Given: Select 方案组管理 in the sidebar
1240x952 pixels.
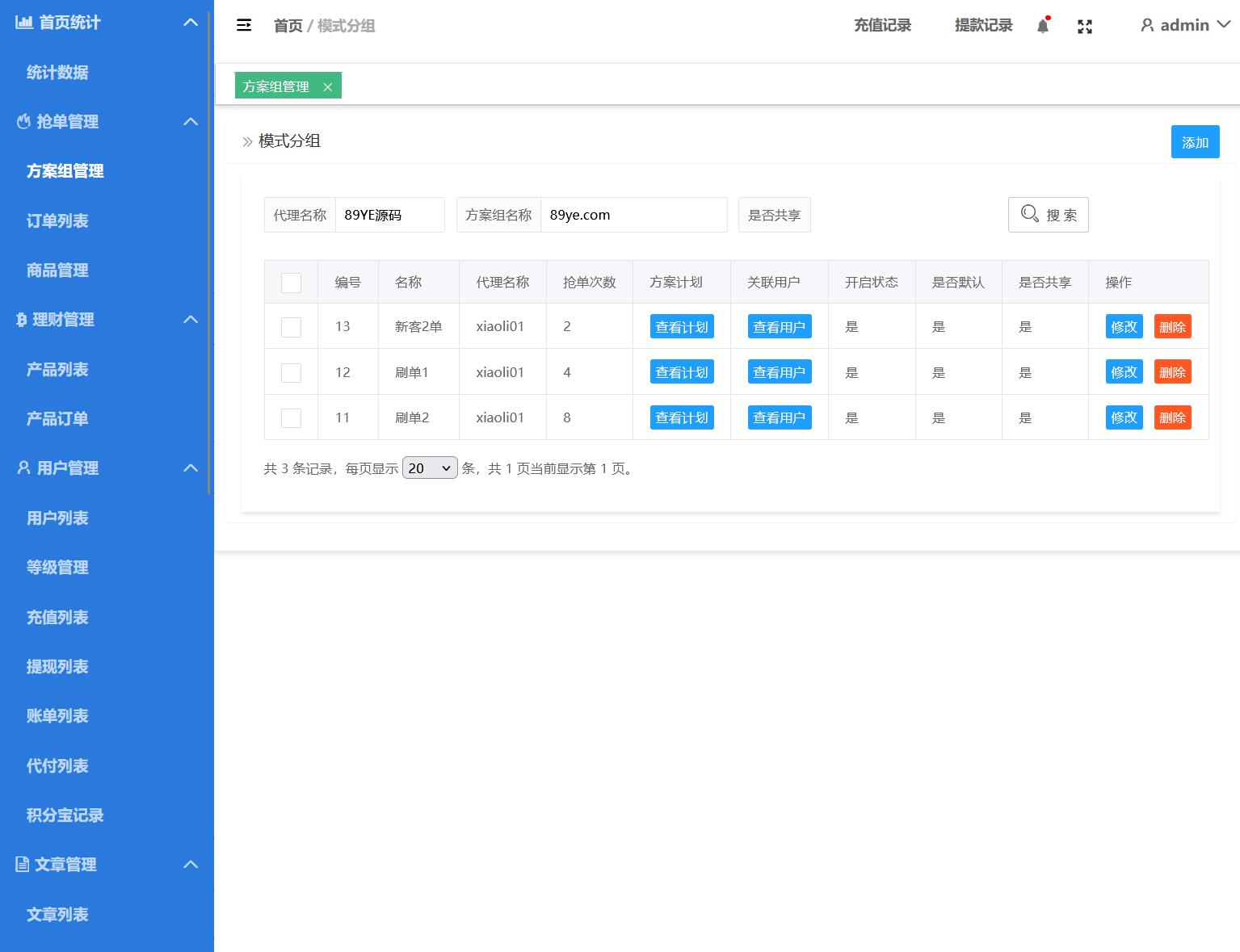Looking at the screenshot, I should (65, 171).
